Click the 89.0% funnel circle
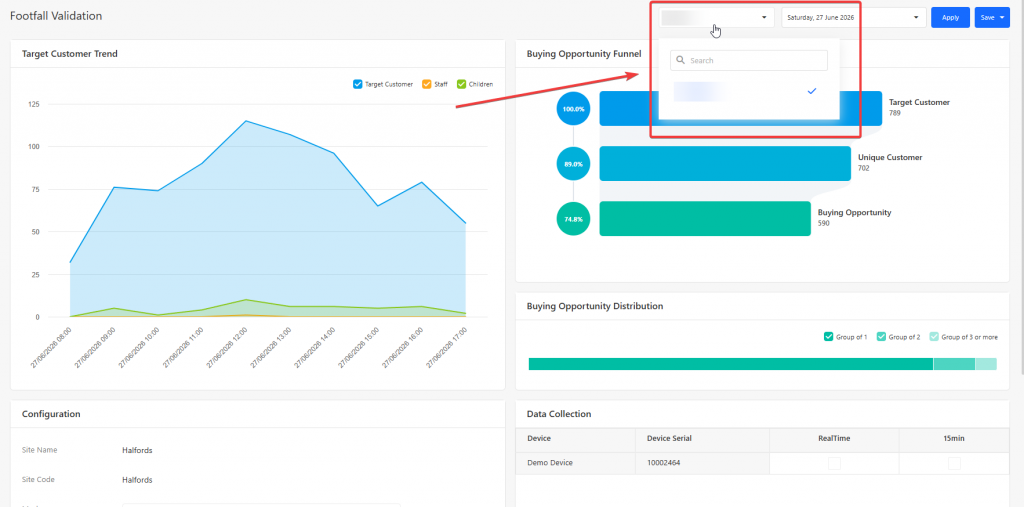The width and height of the screenshot is (1024, 507). point(573,164)
